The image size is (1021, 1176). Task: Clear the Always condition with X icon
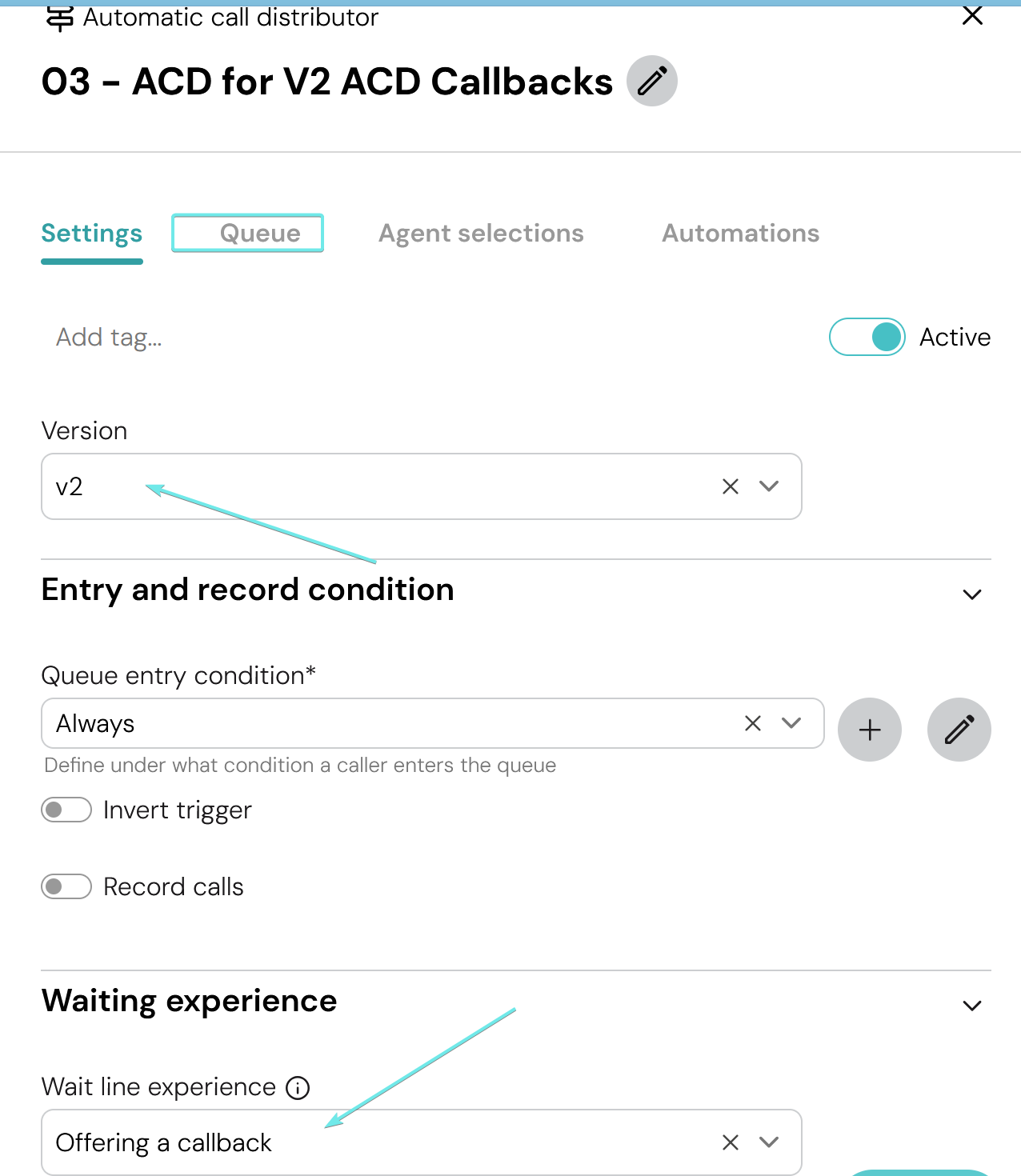pos(752,723)
